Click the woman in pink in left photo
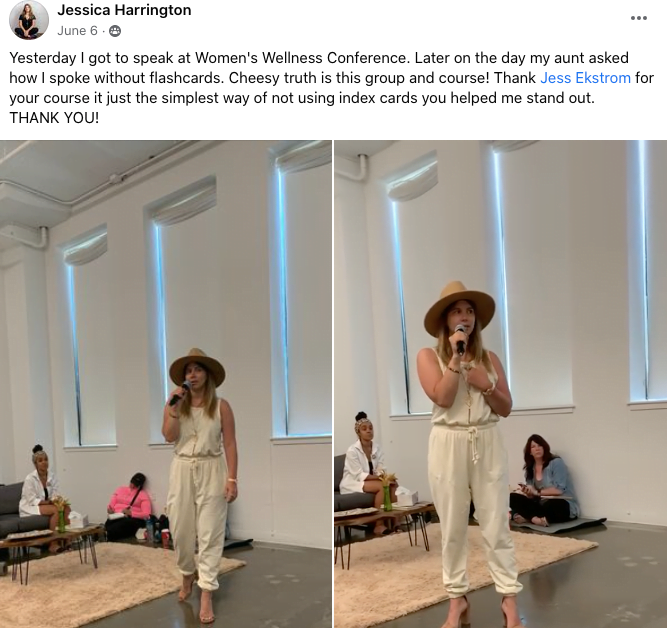This screenshot has width=667, height=628. pyautogui.click(x=130, y=505)
